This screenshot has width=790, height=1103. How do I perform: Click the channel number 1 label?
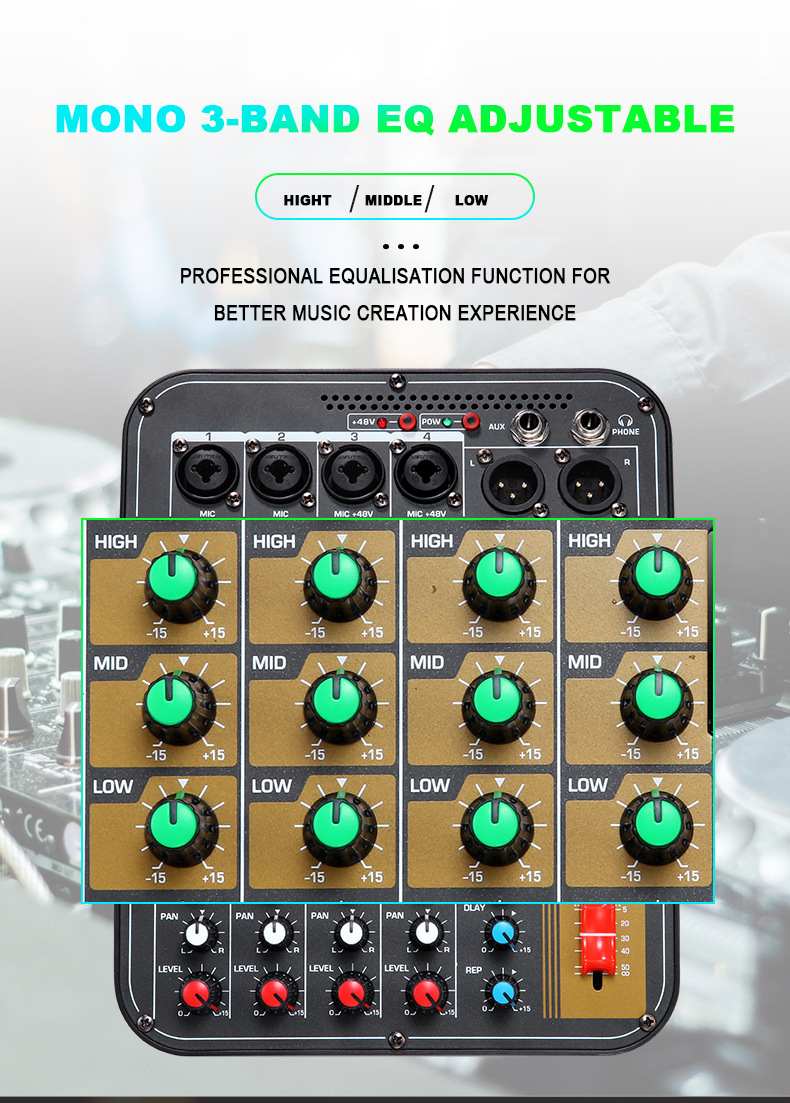(x=208, y=437)
